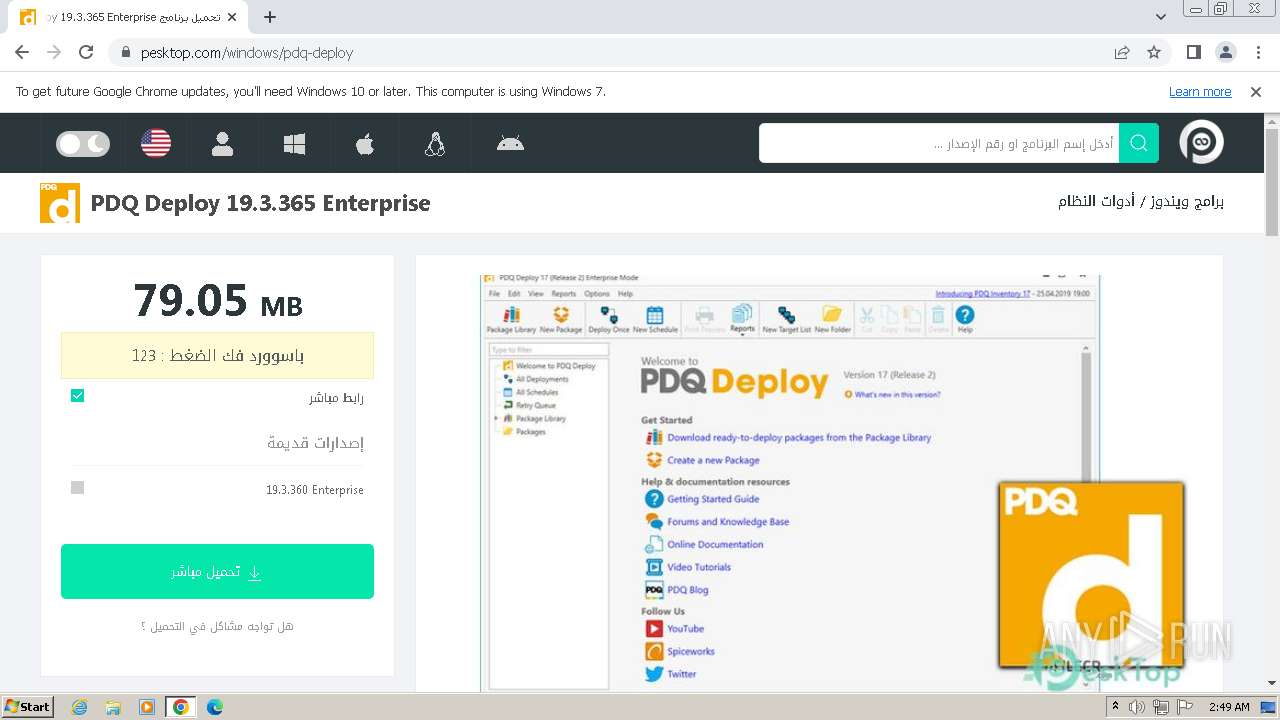Click the green search magnifier button
Viewport: 1280px width, 720px height.
point(1139,143)
